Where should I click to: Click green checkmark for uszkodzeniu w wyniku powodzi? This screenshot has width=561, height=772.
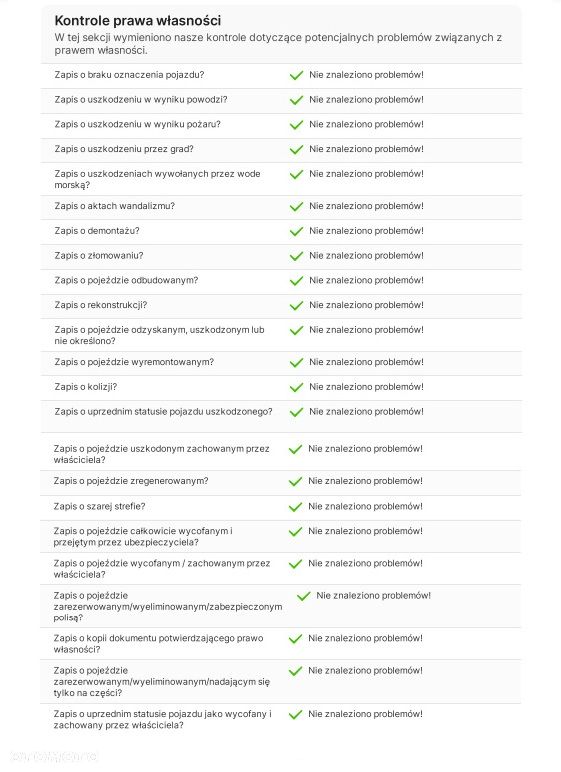click(296, 100)
